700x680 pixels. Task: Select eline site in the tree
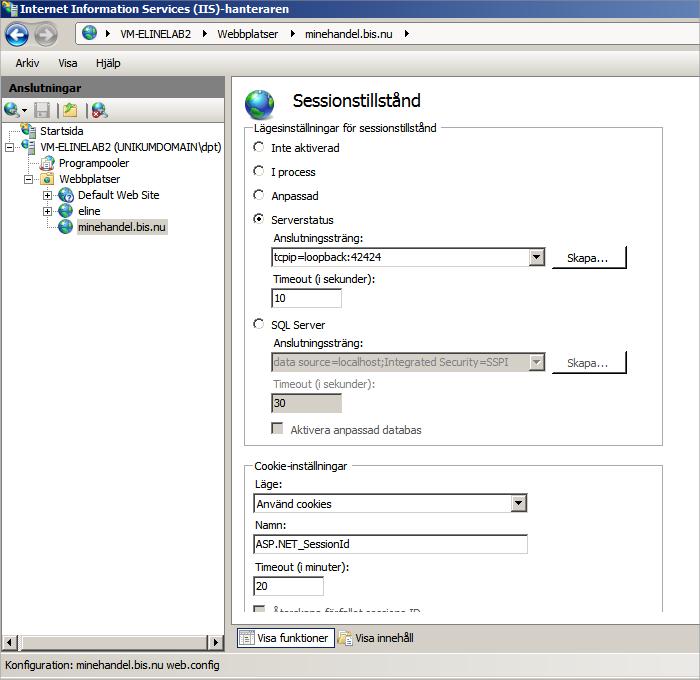(x=89, y=211)
